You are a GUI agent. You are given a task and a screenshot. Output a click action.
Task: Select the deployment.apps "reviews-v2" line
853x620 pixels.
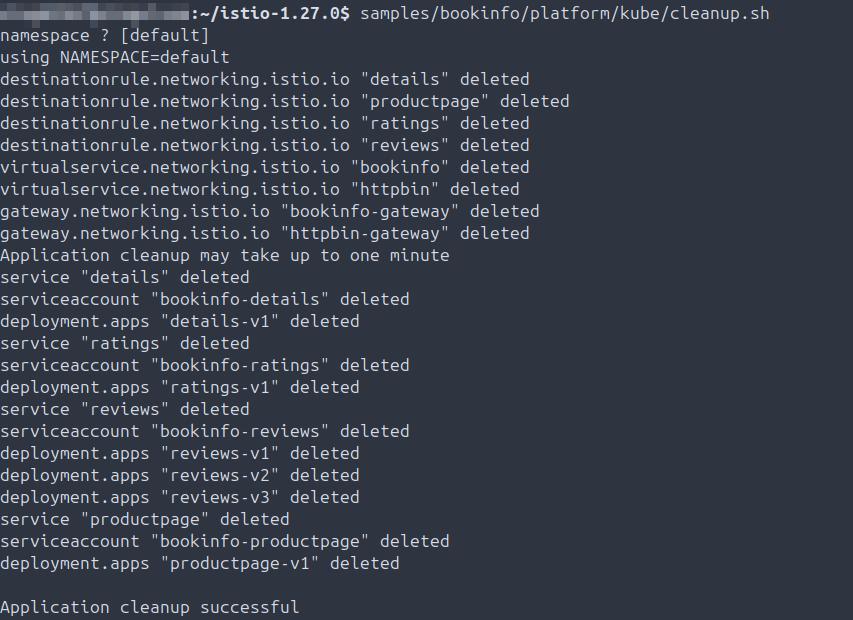[179, 475]
